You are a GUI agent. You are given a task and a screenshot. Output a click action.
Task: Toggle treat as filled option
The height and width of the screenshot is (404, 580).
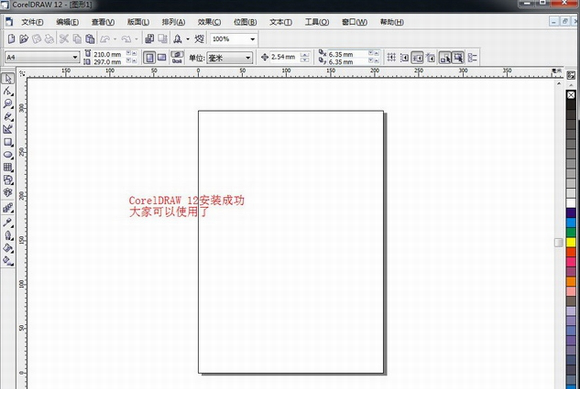tap(458, 57)
